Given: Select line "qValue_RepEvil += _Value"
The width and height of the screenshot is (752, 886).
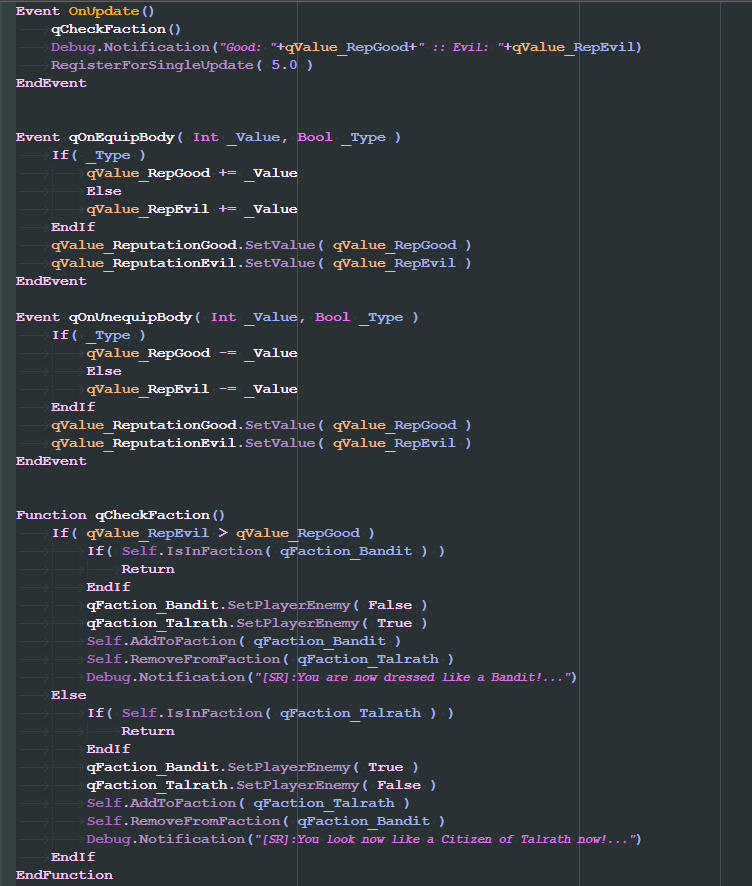Looking at the screenshot, I should (192, 209).
